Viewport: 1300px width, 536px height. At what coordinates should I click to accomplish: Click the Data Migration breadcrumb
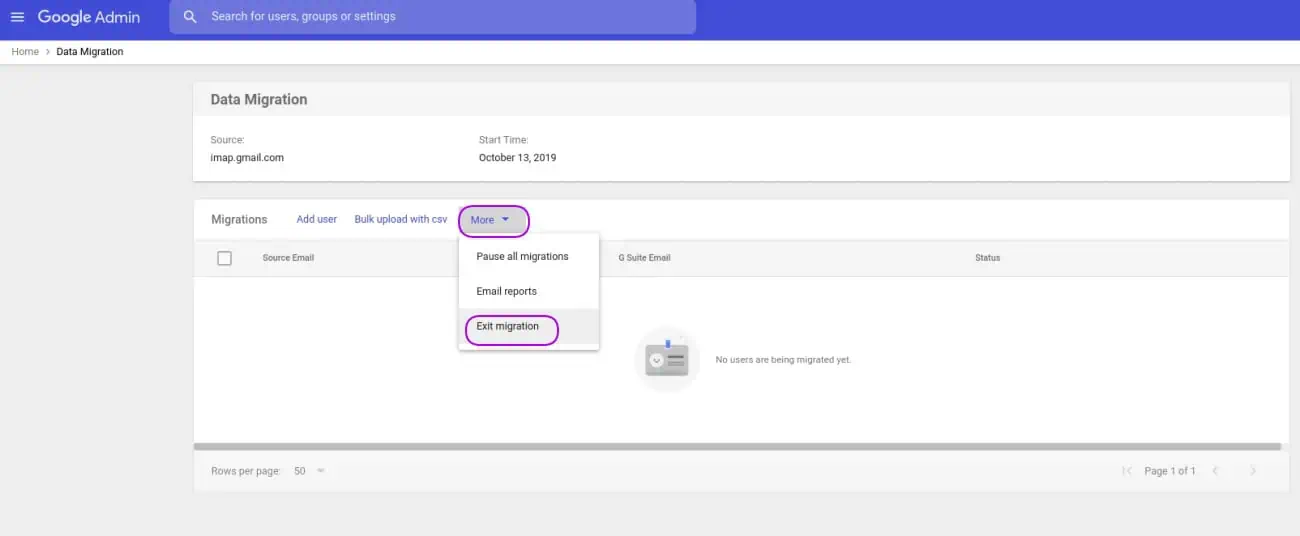90,52
